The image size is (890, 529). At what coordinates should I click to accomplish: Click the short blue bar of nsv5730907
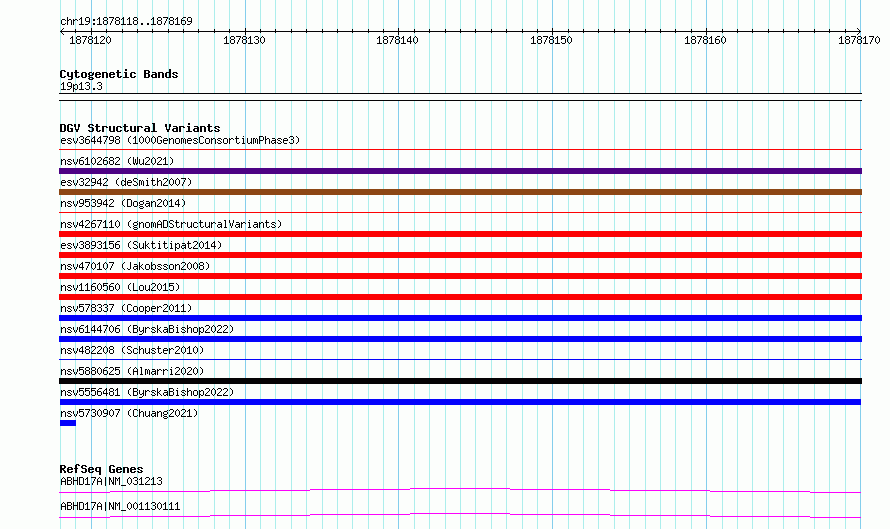click(x=68, y=423)
